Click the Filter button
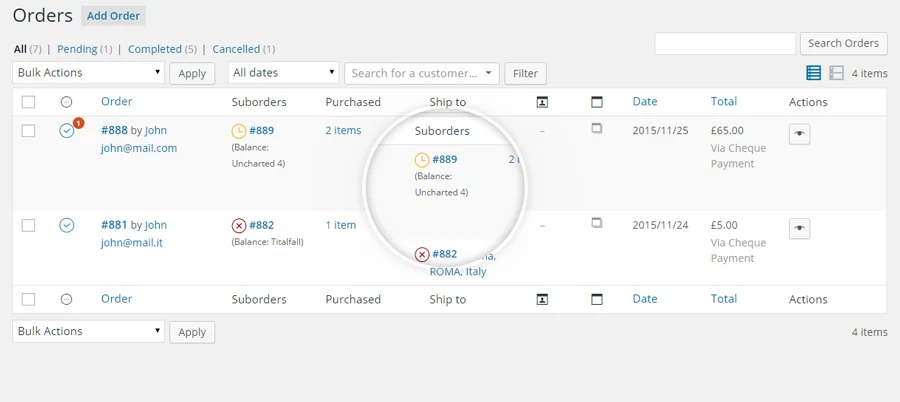900x402 pixels. click(525, 74)
